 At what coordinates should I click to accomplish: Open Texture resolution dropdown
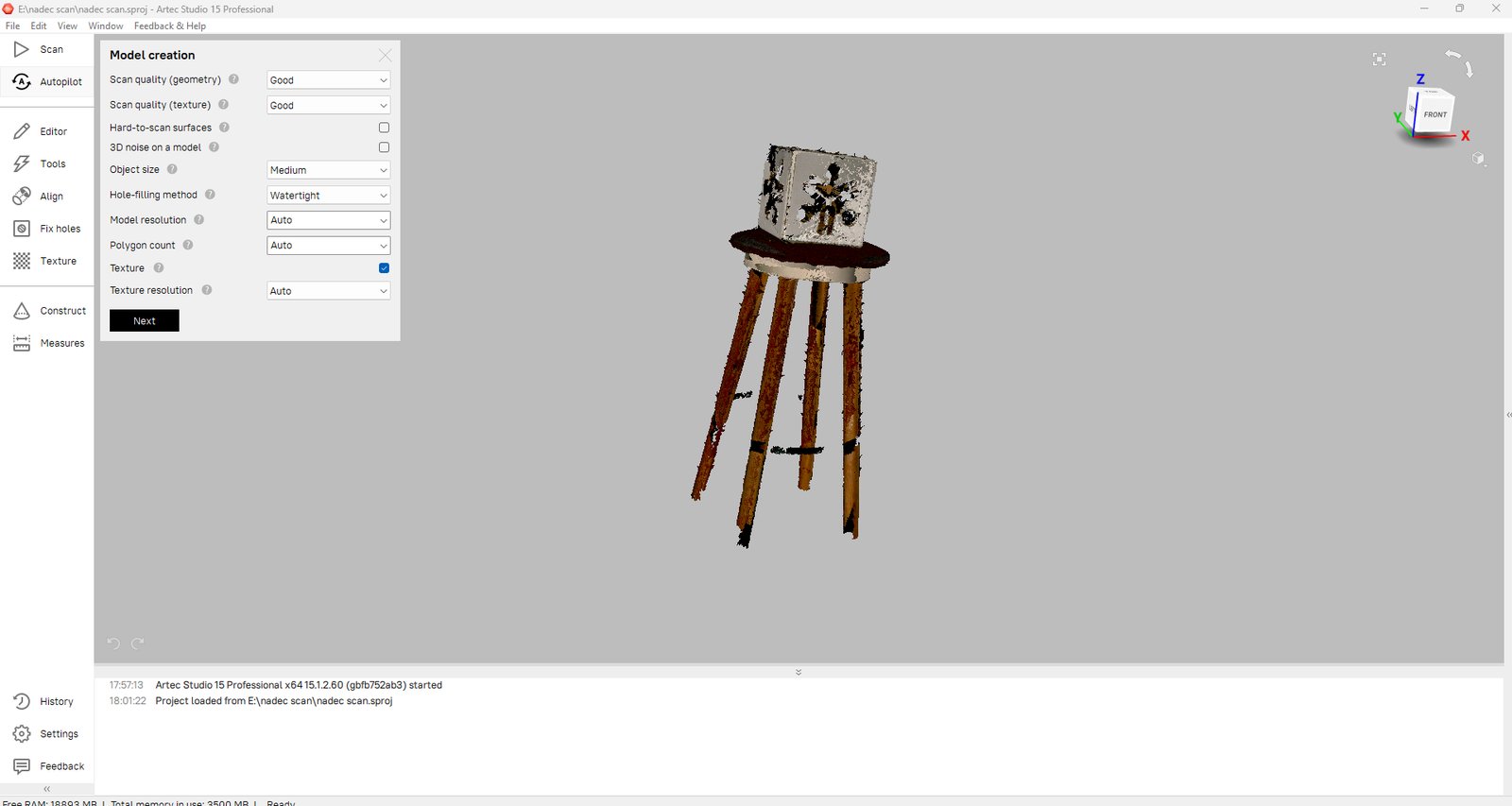[328, 291]
